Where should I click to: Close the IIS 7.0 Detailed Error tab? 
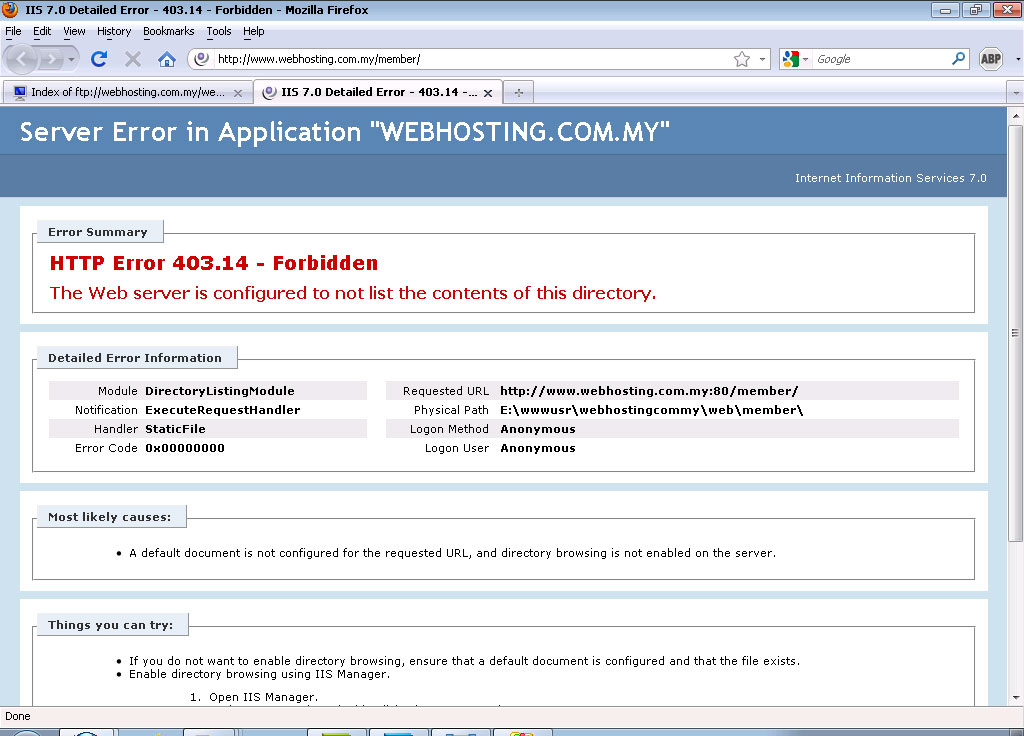[x=488, y=93]
